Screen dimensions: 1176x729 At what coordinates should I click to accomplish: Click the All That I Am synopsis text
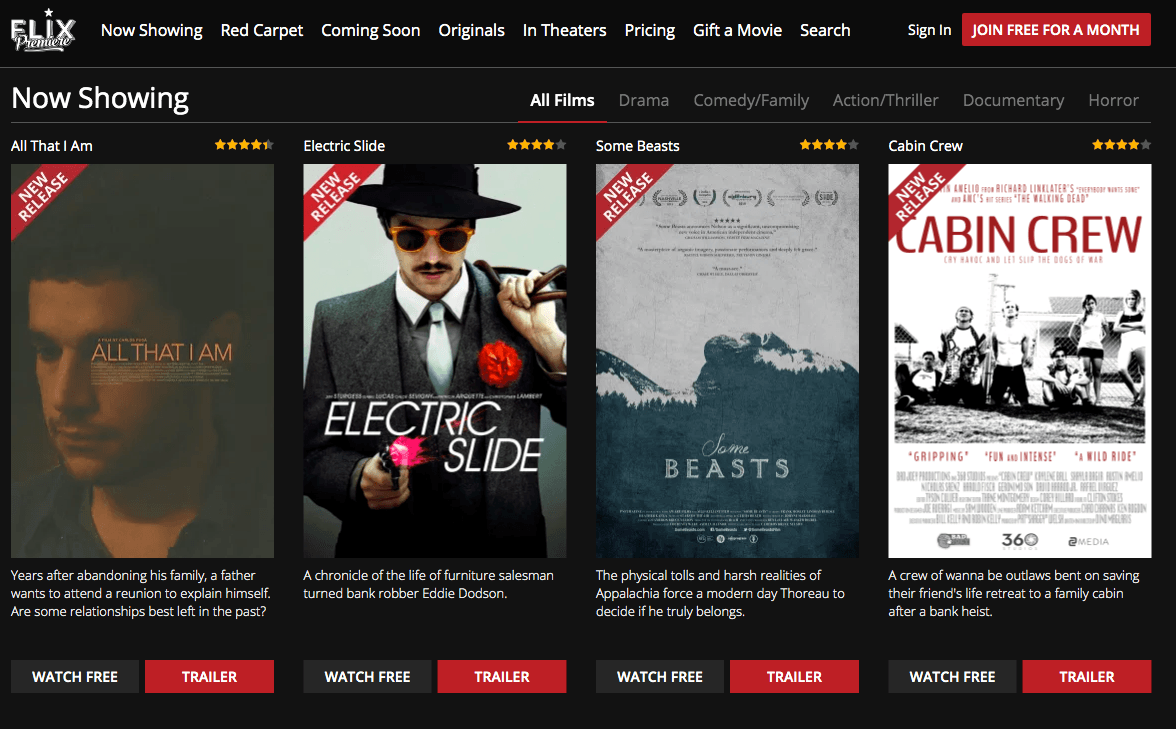(x=141, y=593)
